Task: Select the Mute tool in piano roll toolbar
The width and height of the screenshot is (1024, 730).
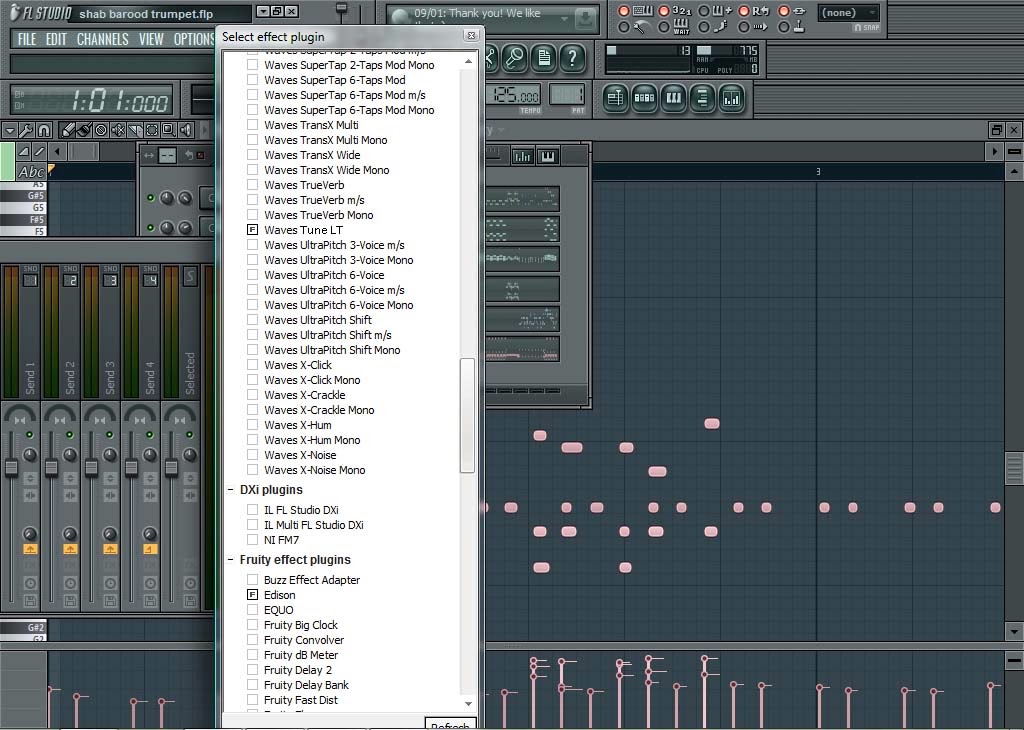Action: (x=118, y=130)
